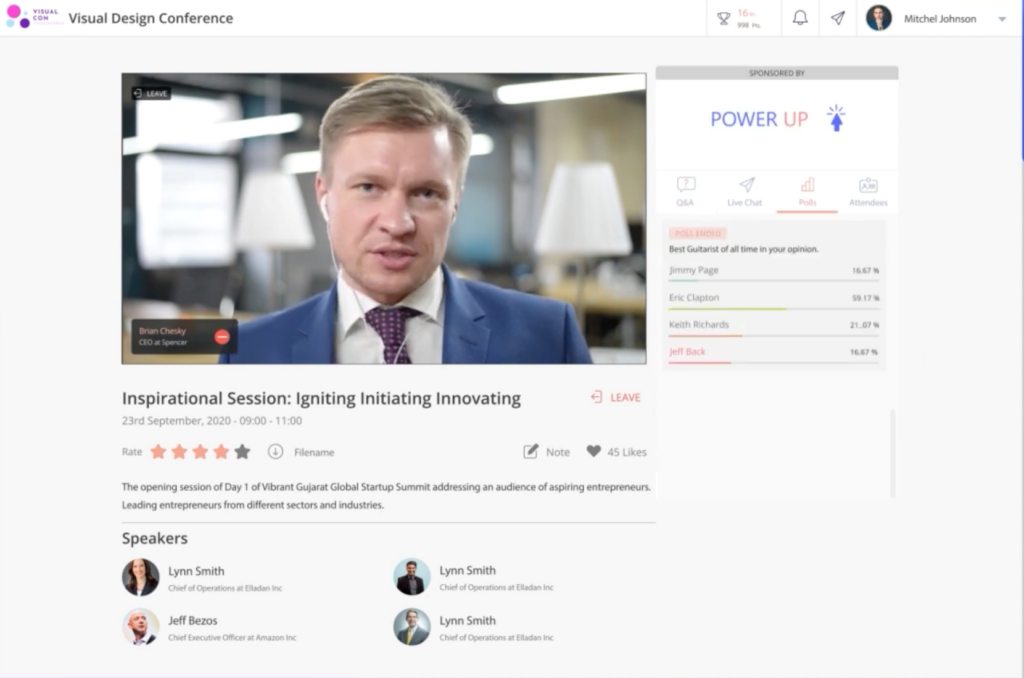Expand the Mitchel Johnson profile dropdown

1002,18
